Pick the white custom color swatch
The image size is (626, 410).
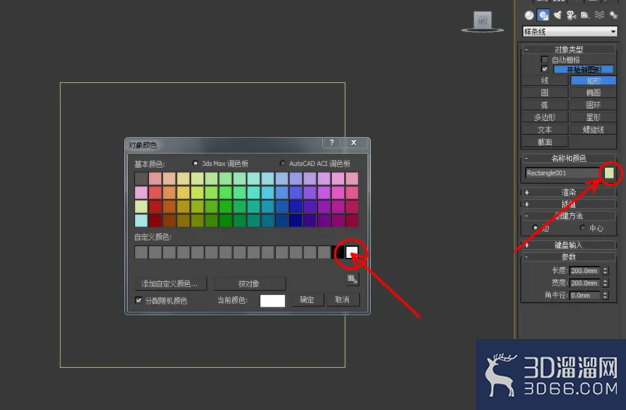[x=352, y=252]
